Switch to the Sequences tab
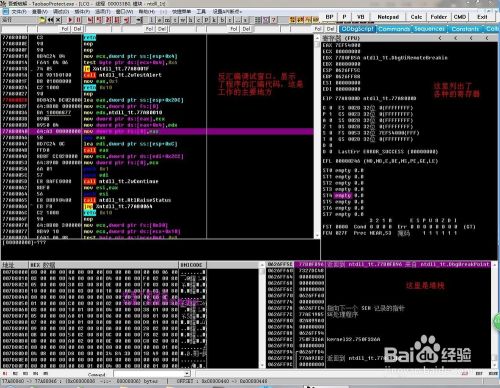 coord(429,29)
